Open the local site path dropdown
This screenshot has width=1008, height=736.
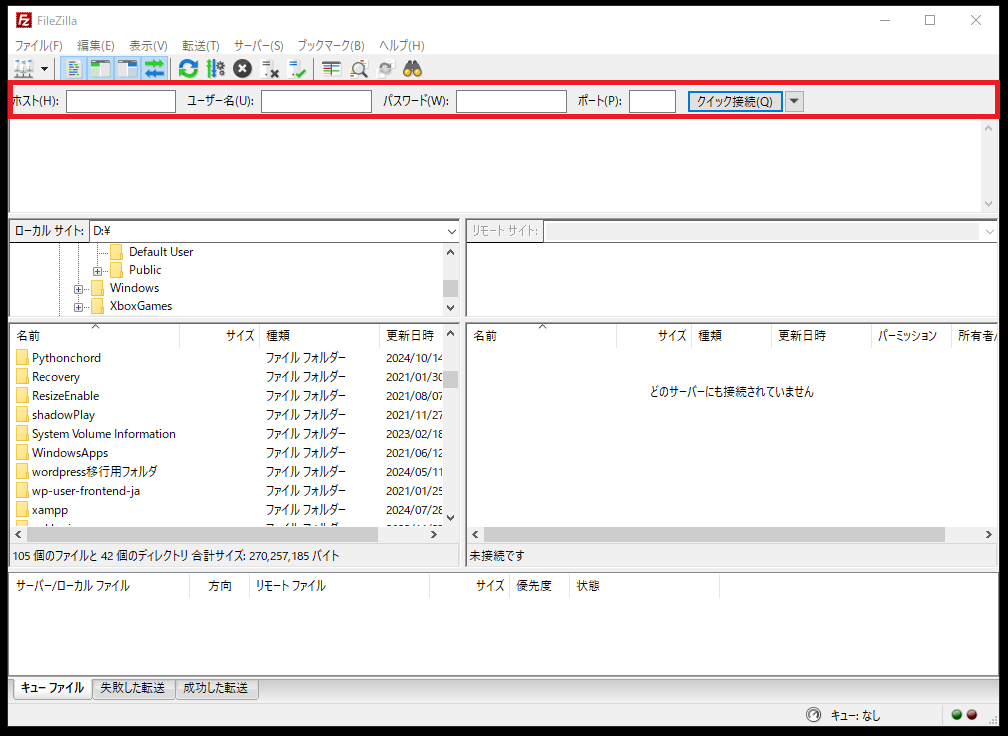[x=451, y=231]
